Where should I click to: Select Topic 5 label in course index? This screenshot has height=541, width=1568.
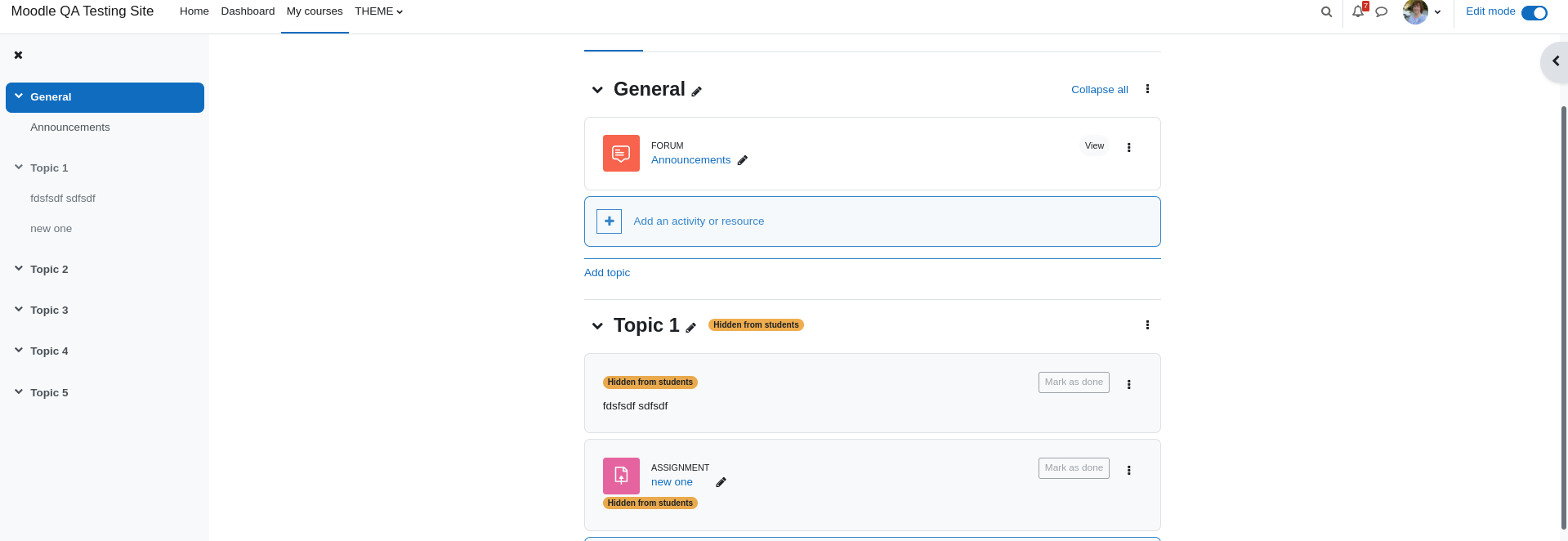pyautogui.click(x=49, y=393)
